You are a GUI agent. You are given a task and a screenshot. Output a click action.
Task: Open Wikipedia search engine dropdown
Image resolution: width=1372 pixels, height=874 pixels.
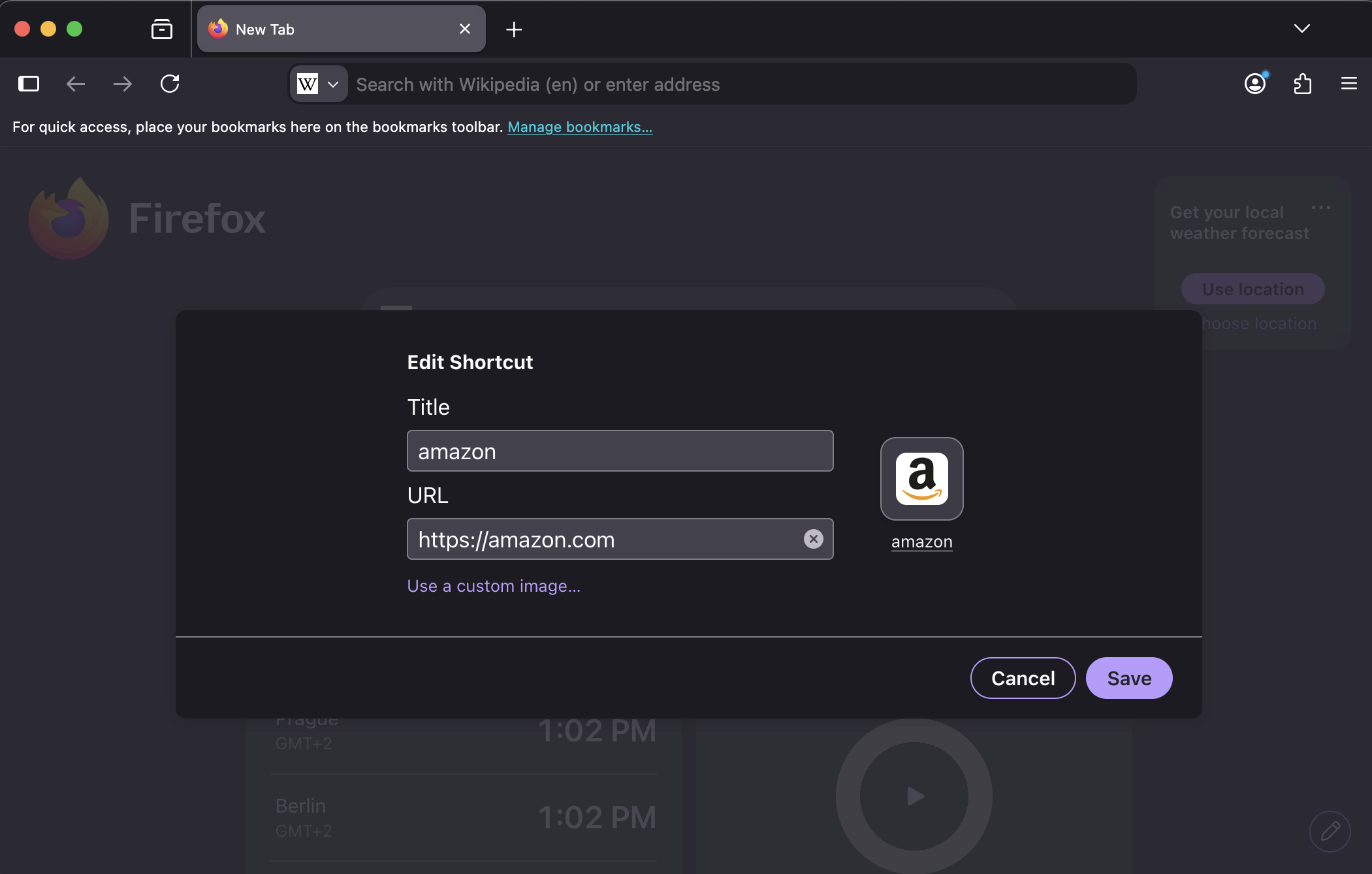(x=319, y=84)
